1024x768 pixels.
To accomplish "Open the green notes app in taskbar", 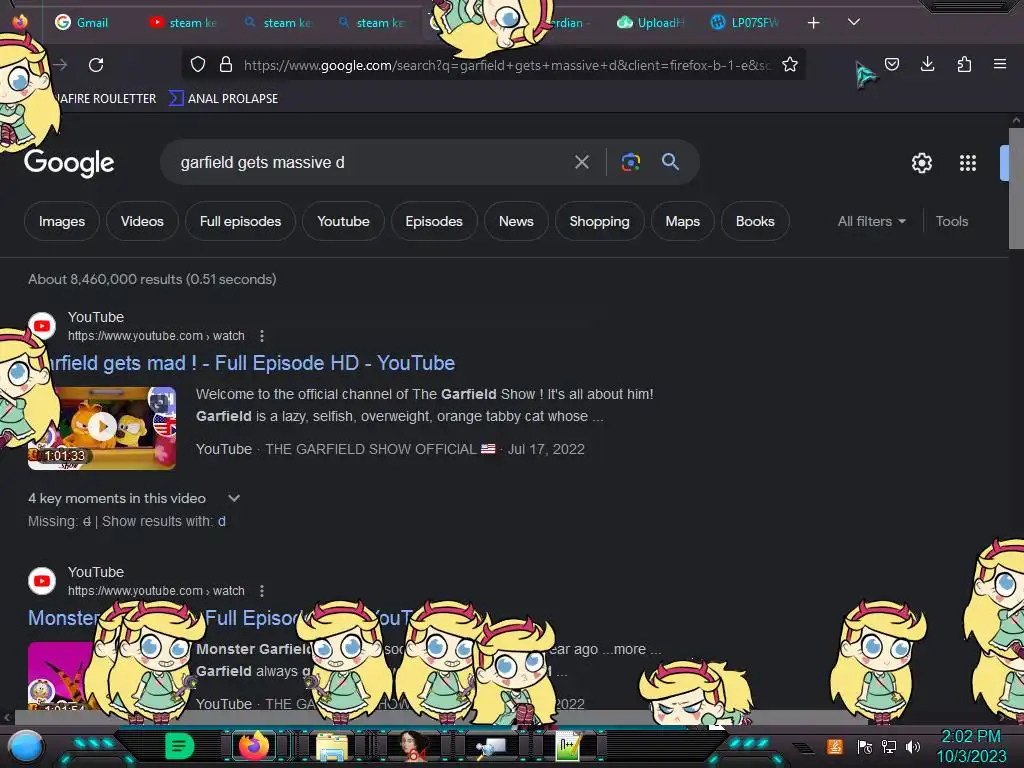I will [179, 746].
